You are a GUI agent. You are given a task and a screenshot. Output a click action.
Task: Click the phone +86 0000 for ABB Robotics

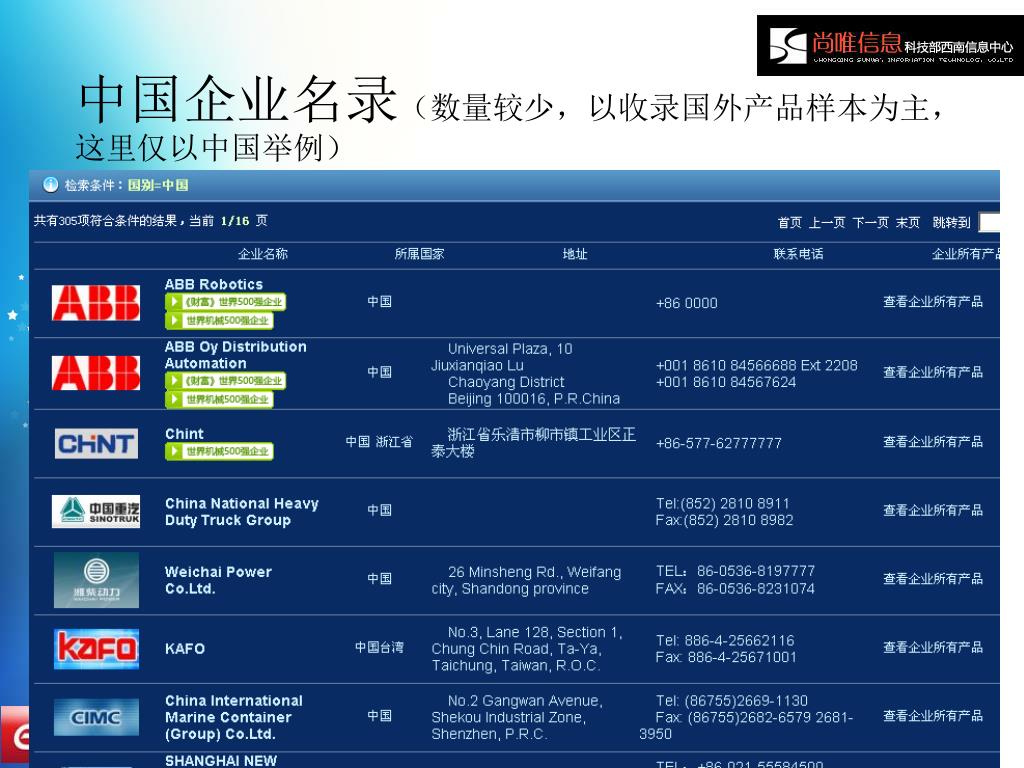pos(686,303)
